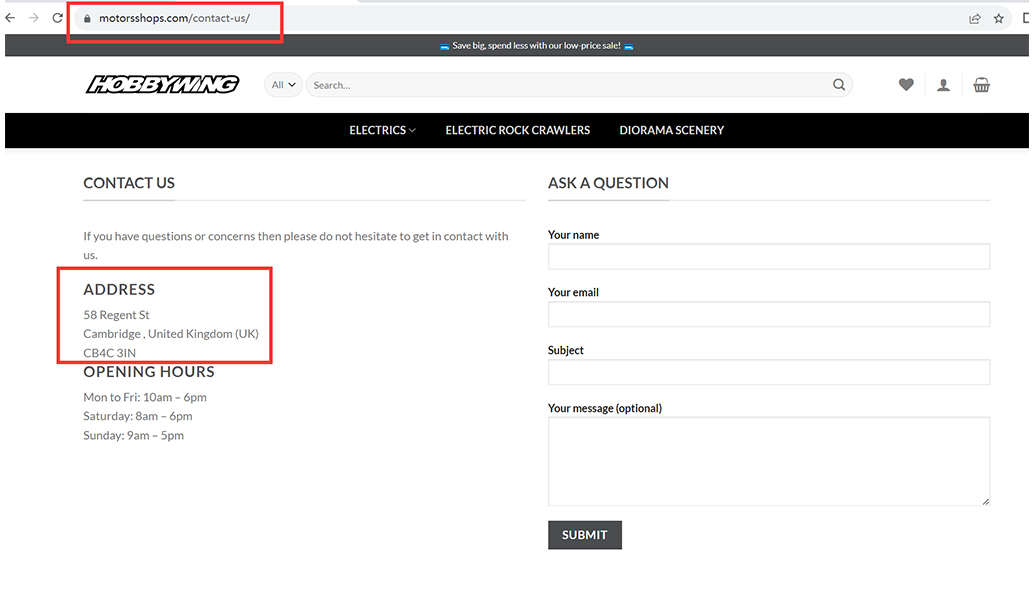This screenshot has width=1035, height=600.
Task: Expand the ELECTRICS menu
Action: [382, 130]
